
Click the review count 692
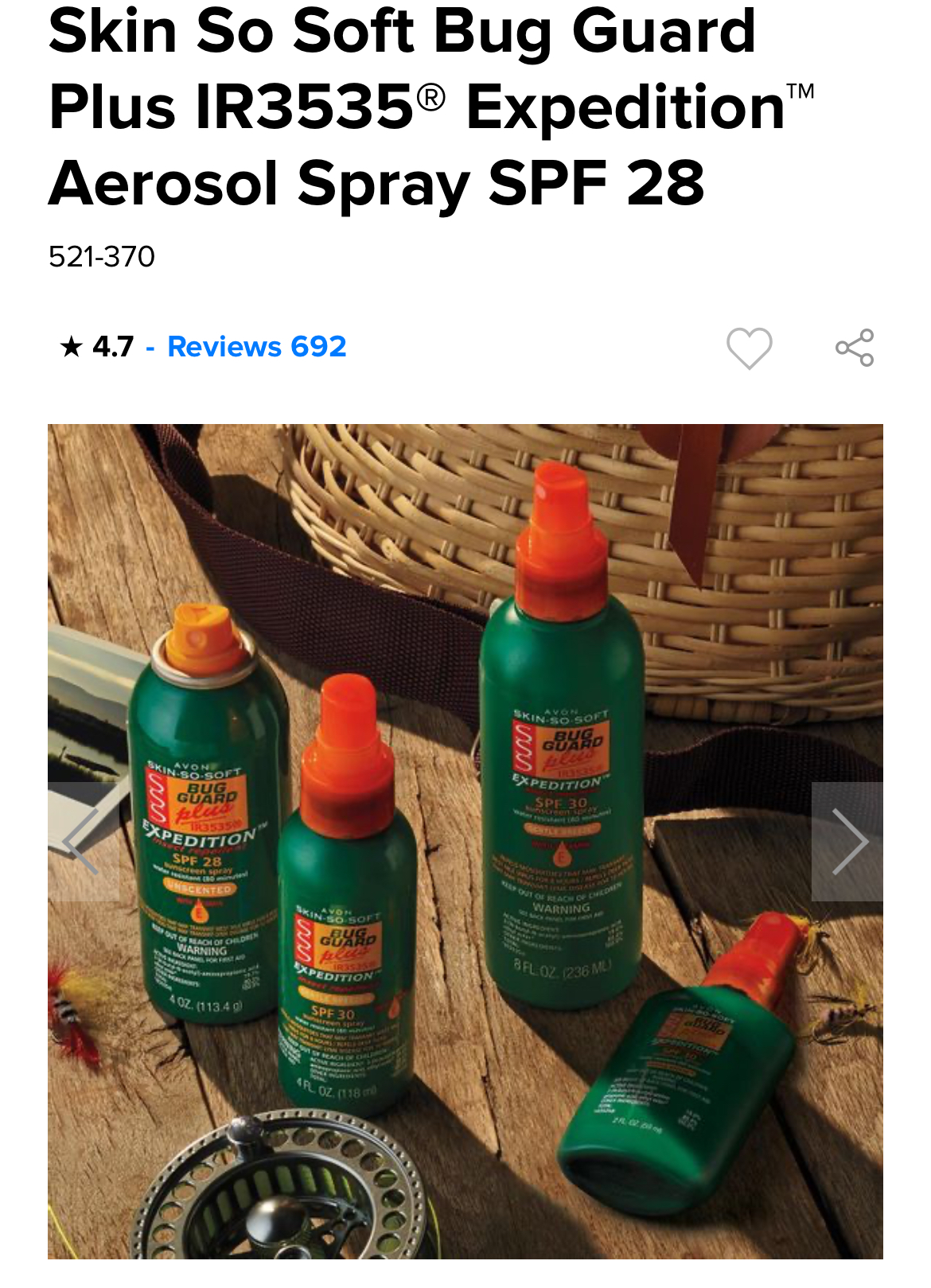318,347
